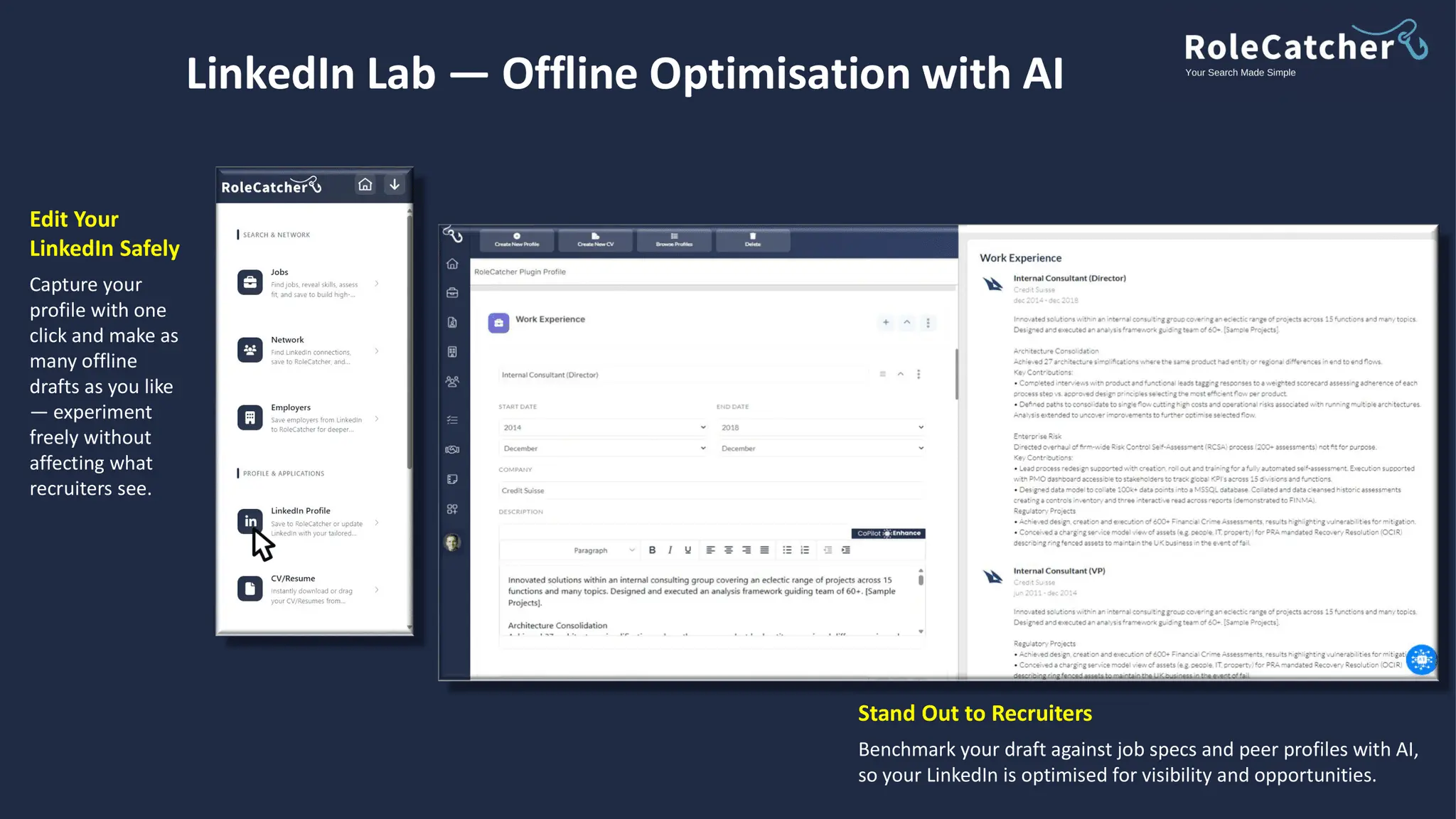Select Browse Profiles in the toolbar
The width and height of the screenshot is (1456, 819).
674,240
